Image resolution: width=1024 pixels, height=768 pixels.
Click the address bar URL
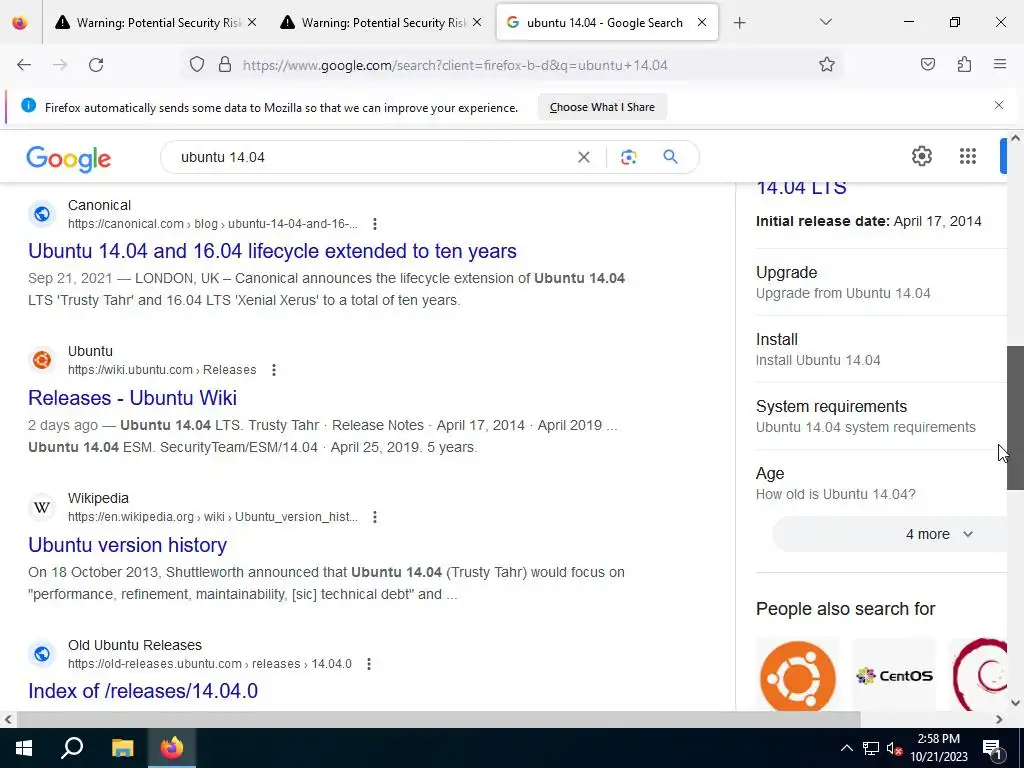point(455,65)
